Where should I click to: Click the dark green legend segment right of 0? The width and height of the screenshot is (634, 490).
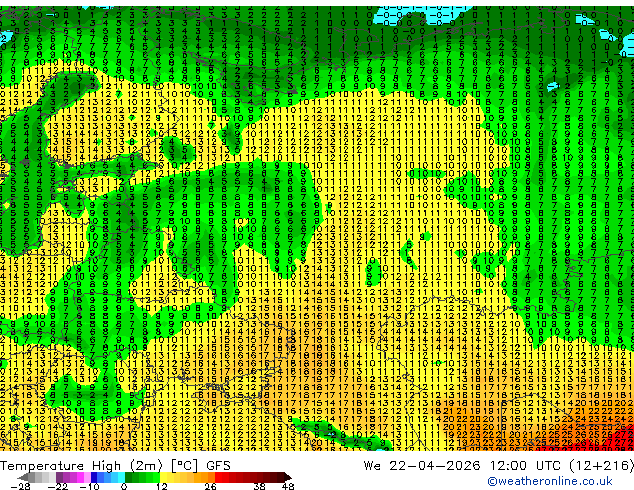coord(129,477)
